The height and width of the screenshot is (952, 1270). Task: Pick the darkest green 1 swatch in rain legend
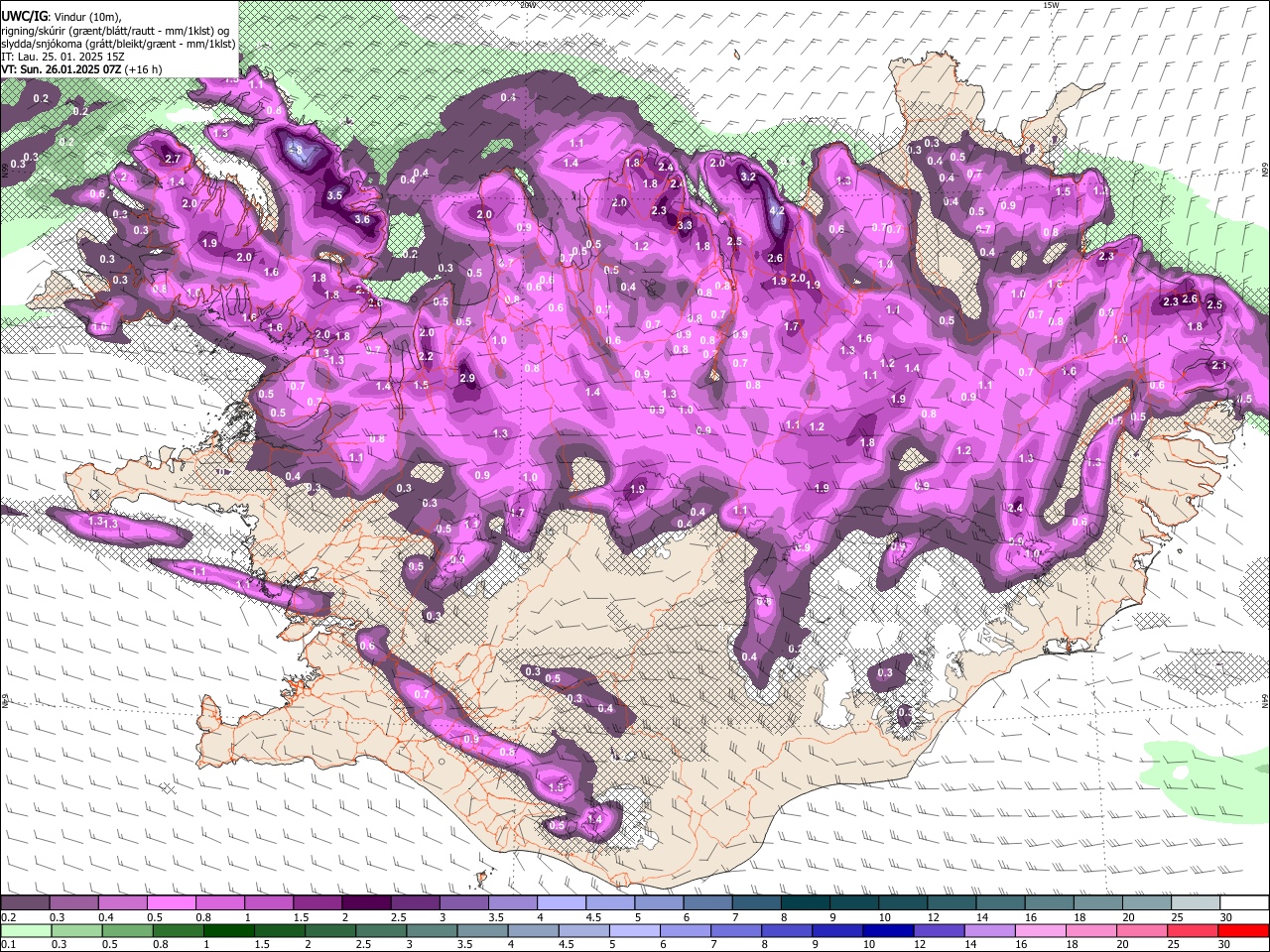pos(227,930)
